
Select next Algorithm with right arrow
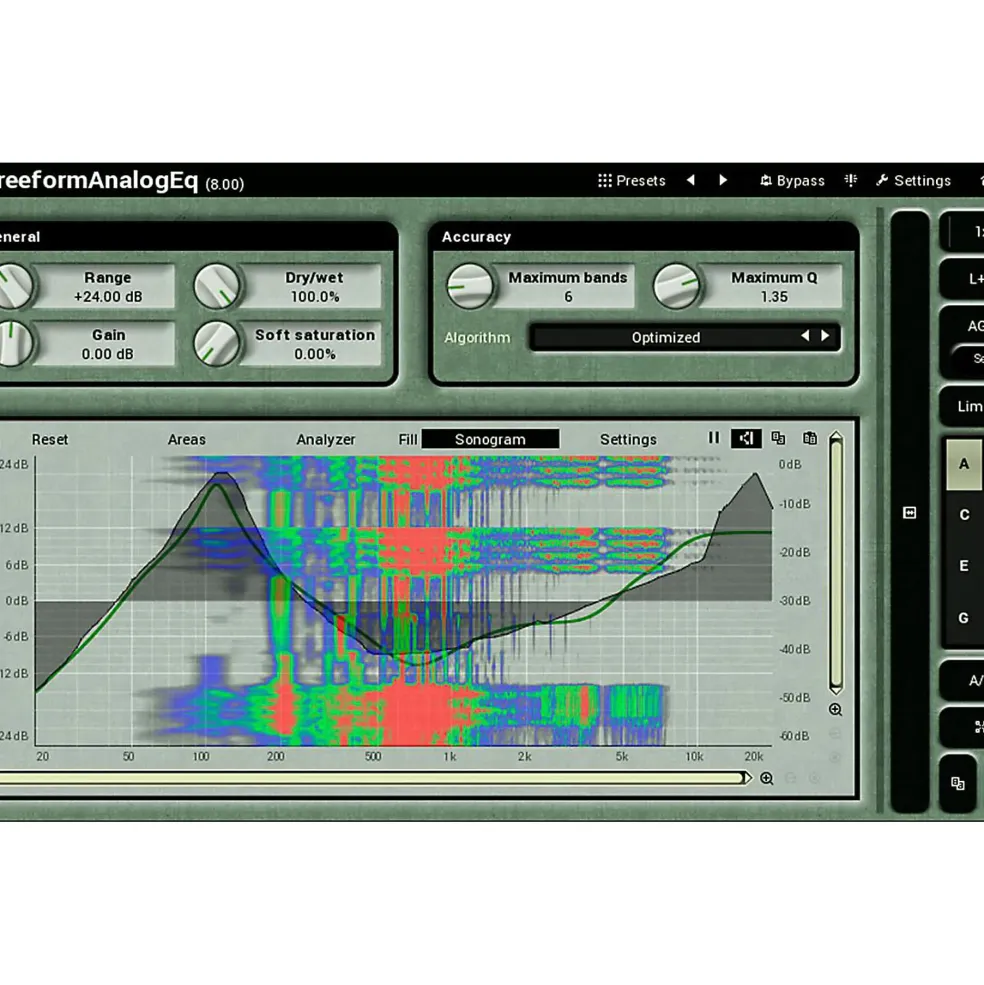tap(825, 336)
